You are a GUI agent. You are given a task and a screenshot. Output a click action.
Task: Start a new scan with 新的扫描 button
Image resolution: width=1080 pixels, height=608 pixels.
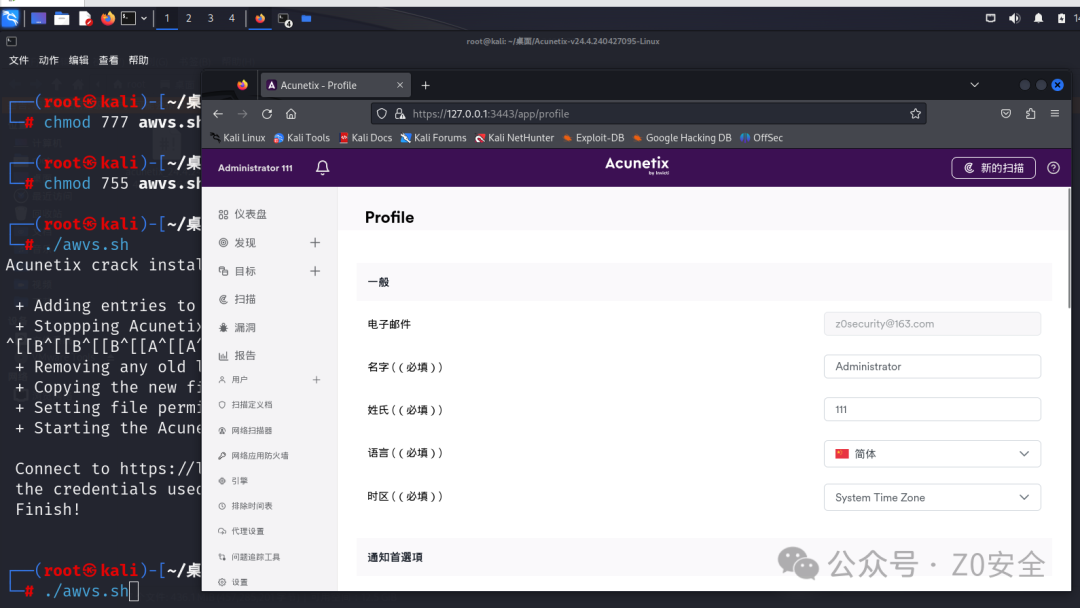(x=993, y=167)
